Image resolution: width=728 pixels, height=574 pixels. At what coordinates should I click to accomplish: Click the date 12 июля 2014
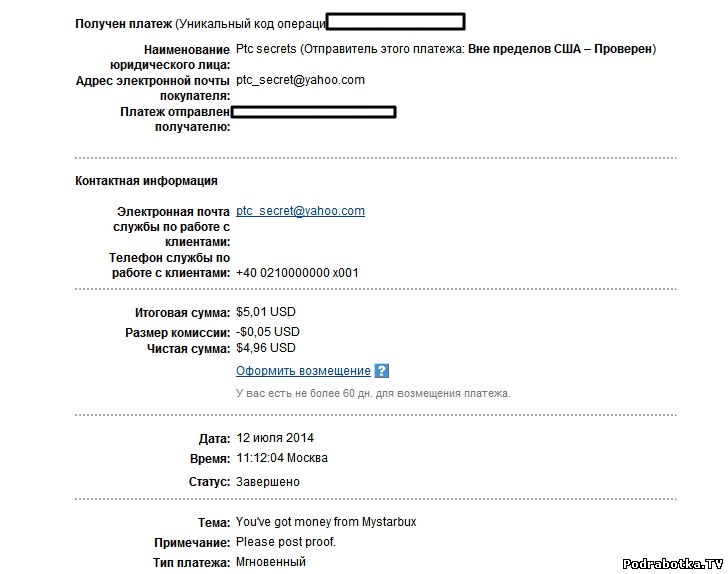point(274,438)
